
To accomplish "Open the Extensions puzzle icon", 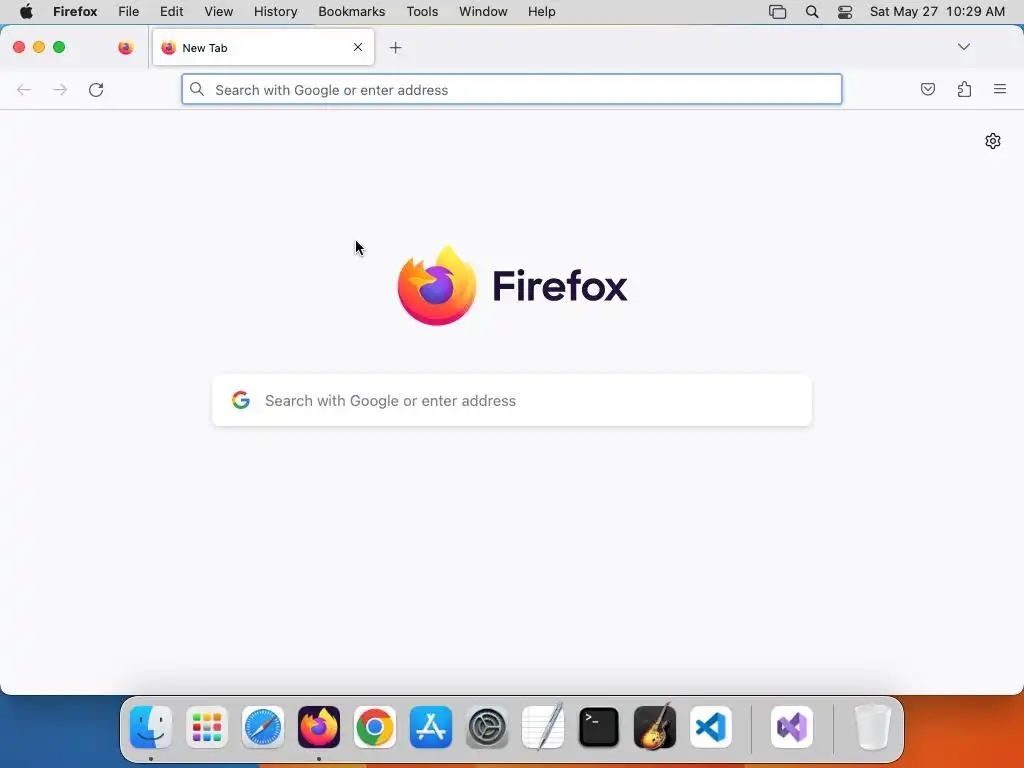I will point(964,89).
